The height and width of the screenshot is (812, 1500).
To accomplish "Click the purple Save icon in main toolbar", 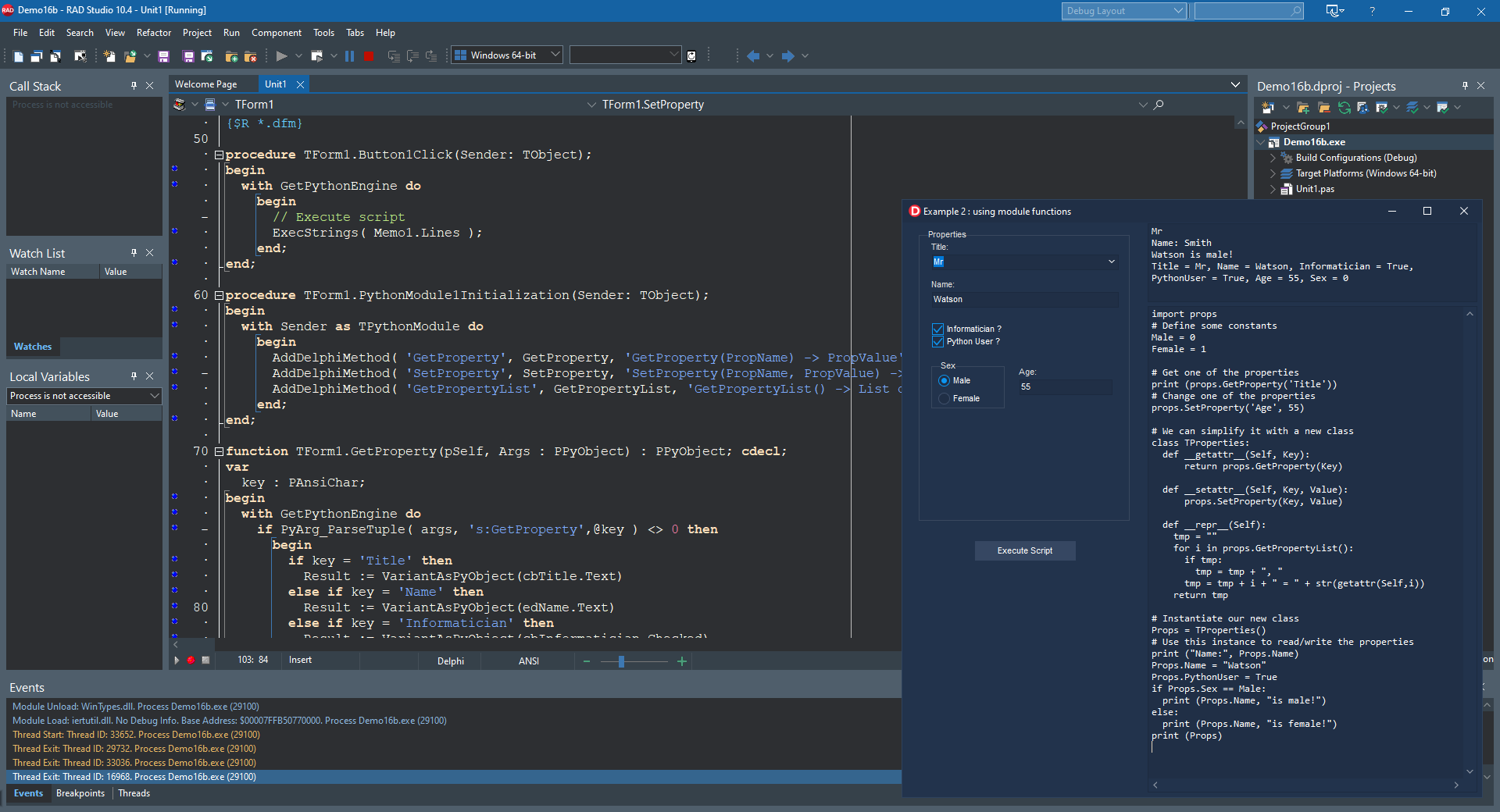I will [163, 56].
